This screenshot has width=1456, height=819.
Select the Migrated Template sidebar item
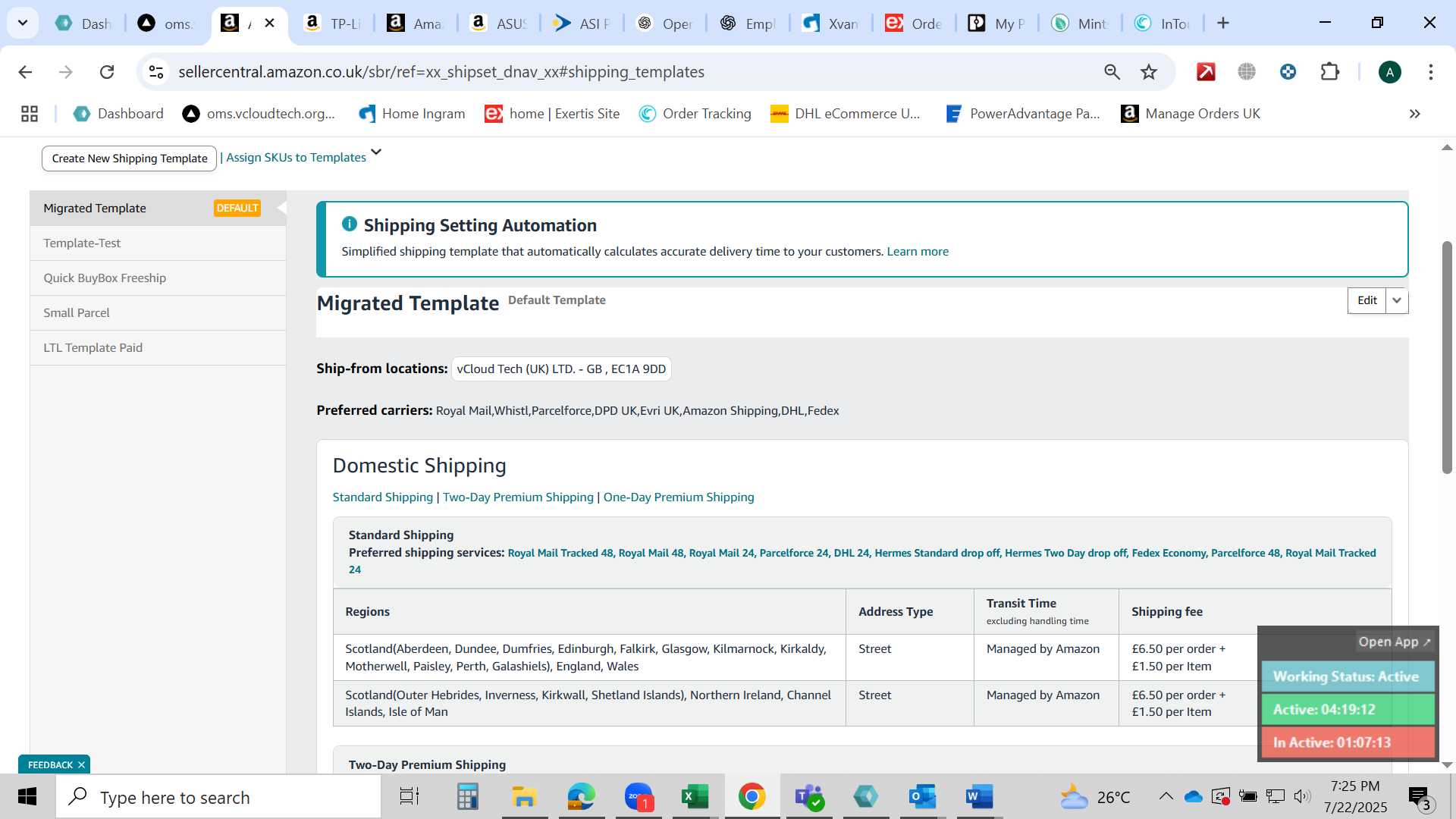[x=158, y=208]
